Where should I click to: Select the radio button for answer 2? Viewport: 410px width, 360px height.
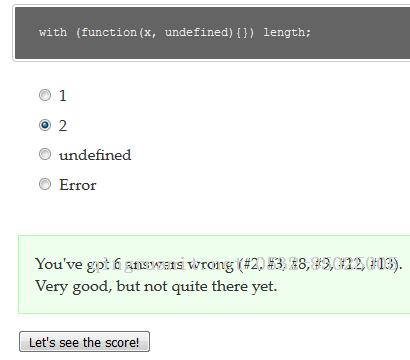pyautogui.click(x=45, y=125)
